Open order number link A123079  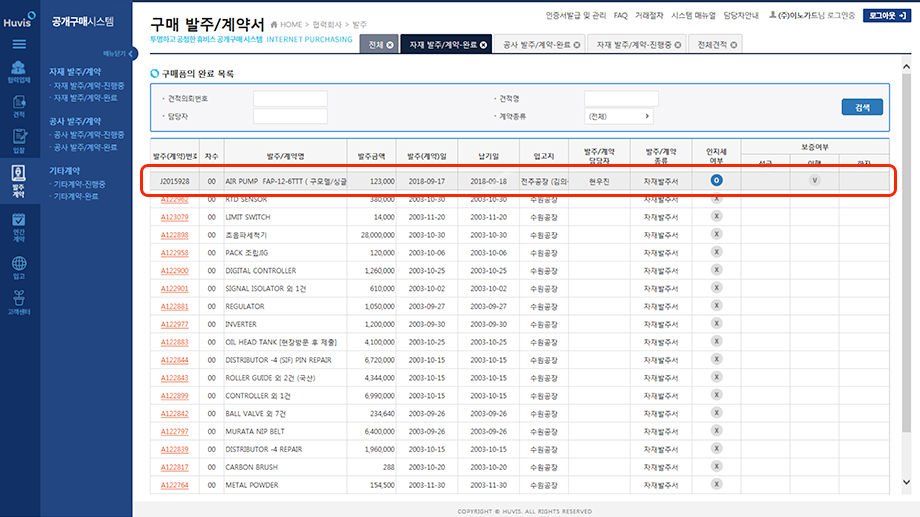[174, 217]
